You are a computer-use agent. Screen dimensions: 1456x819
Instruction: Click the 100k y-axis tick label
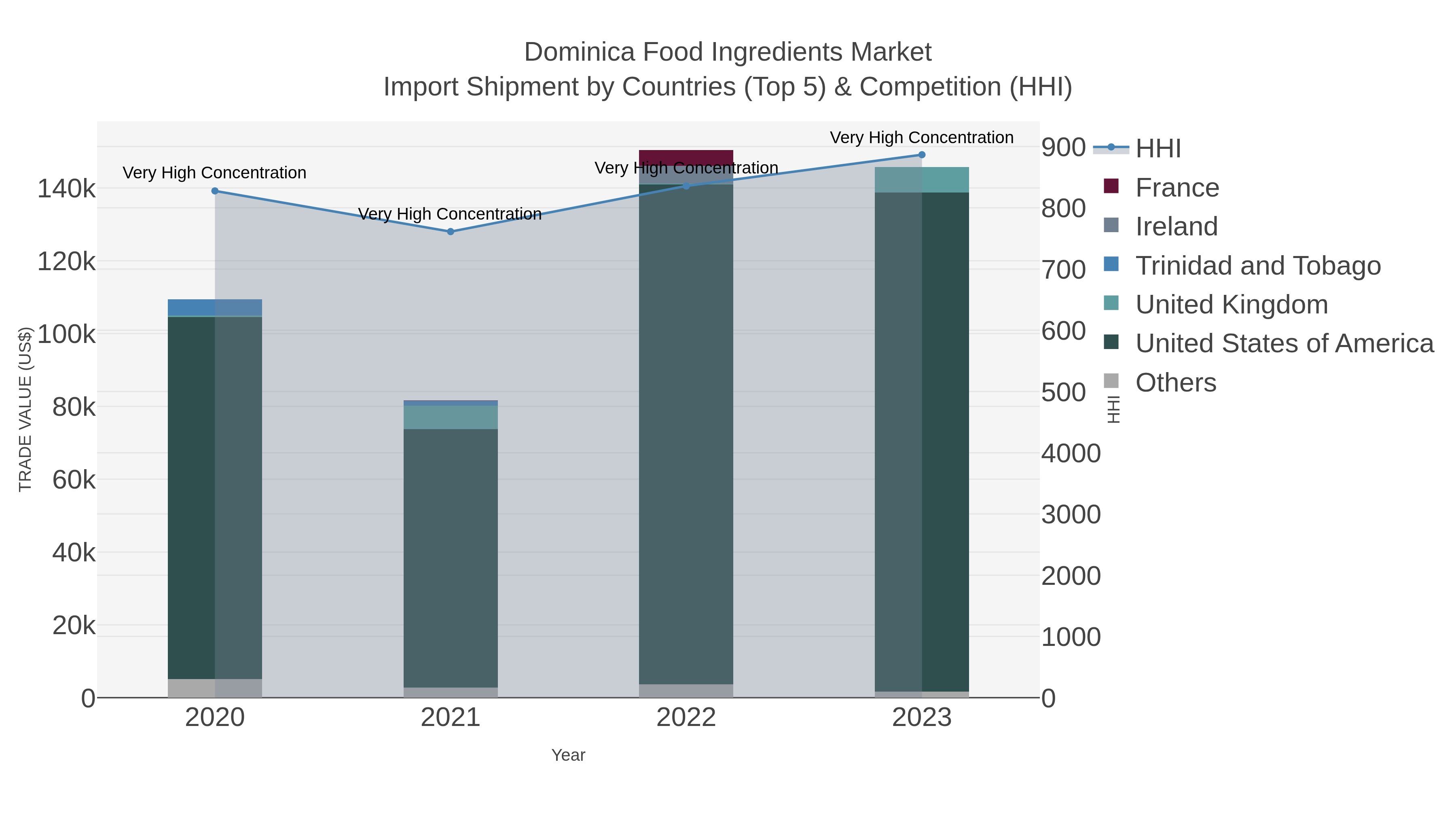pyautogui.click(x=67, y=334)
